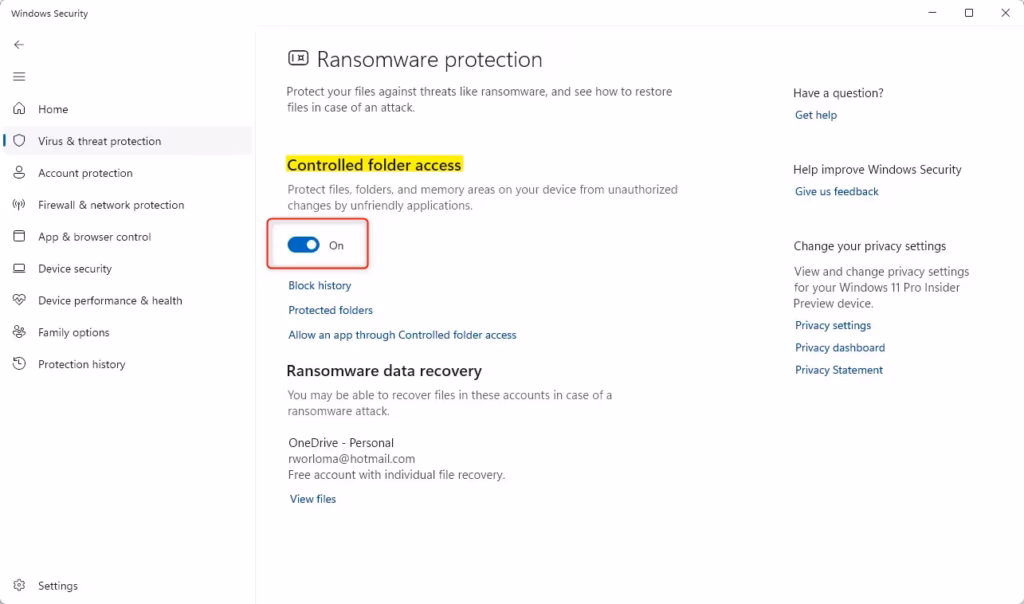
Task: Click the Home house icon
Action: [x=19, y=109]
